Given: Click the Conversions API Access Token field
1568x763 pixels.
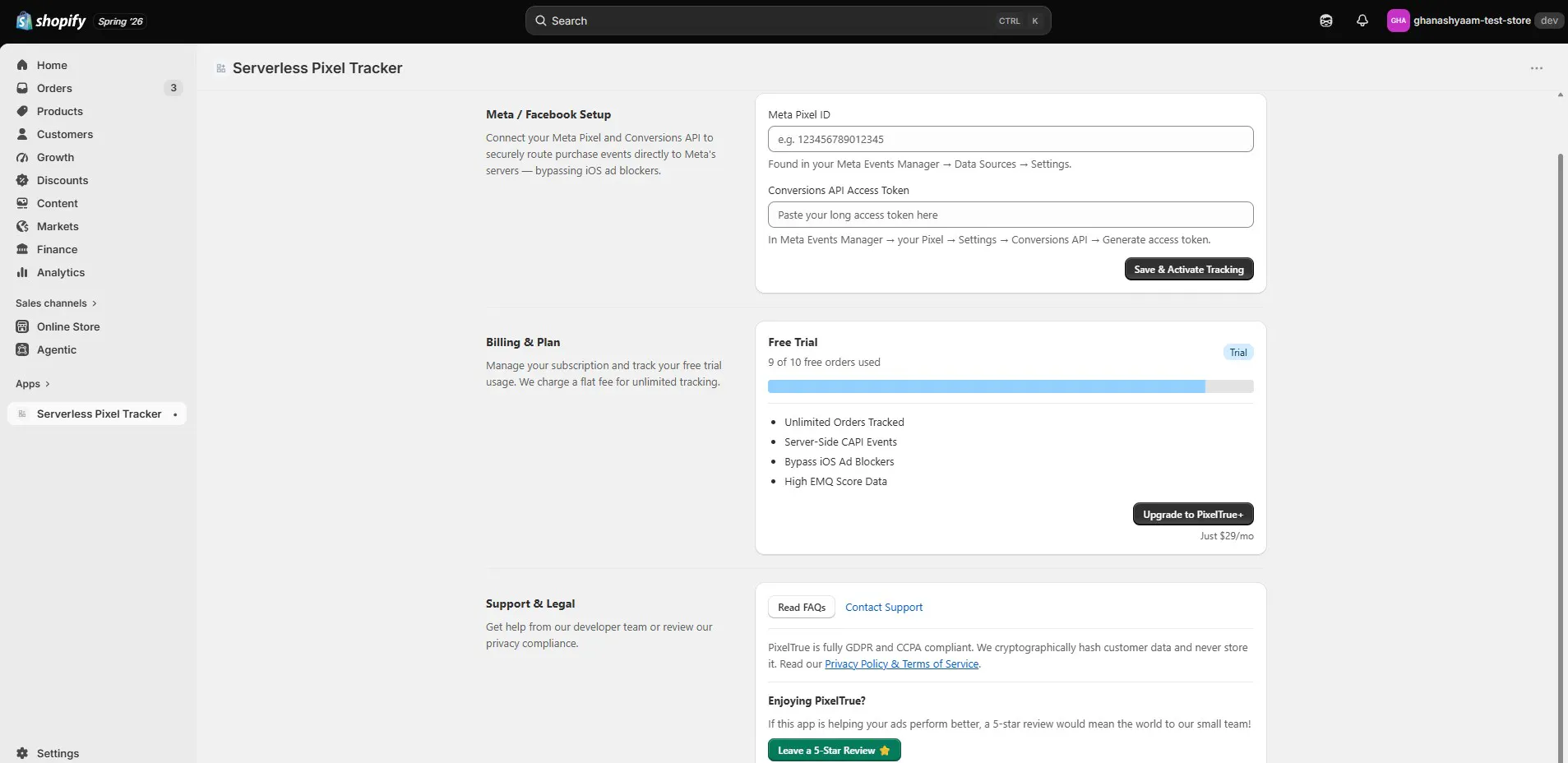Looking at the screenshot, I should (x=1011, y=215).
